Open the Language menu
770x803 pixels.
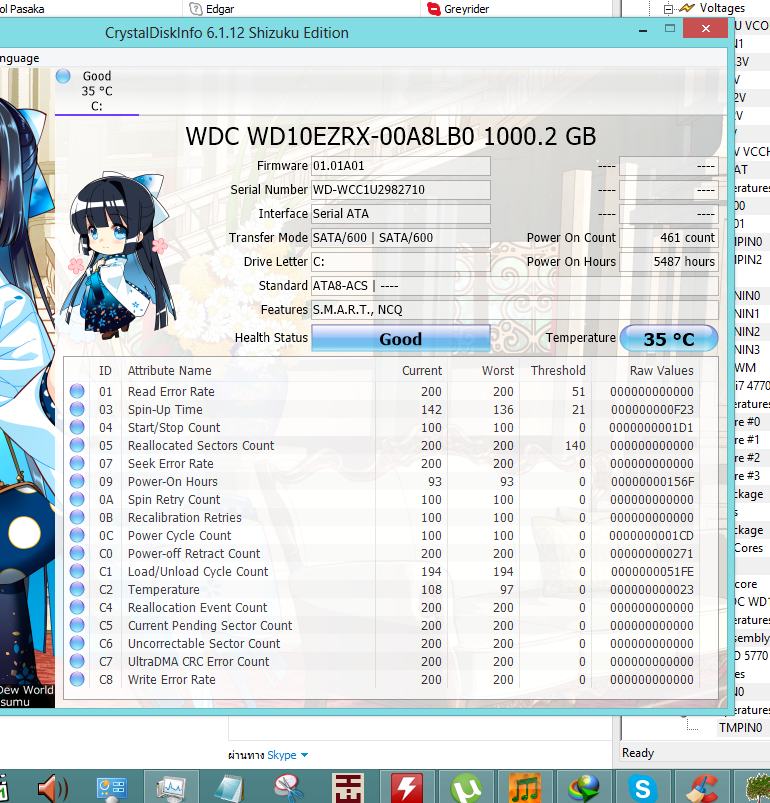[19, 58]
